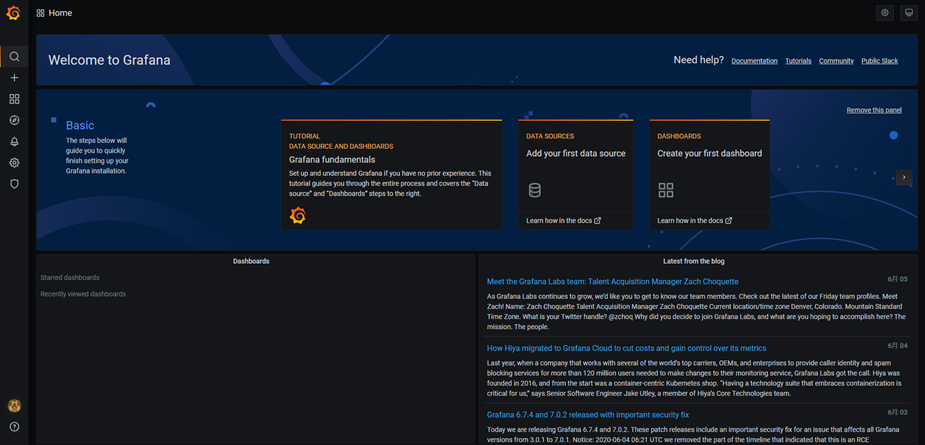Open the Help question mark icon
Image resolution: width=925 pixels, height=445 pixels.
pyautogui.click(x=14, y=427)
